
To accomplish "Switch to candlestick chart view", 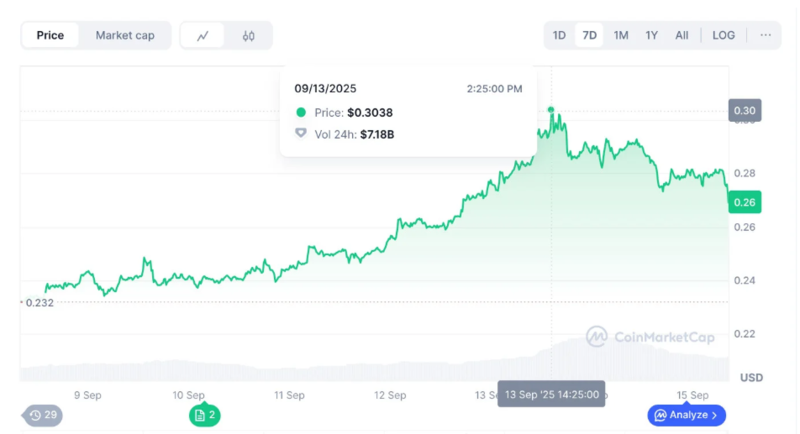I will coord(248,36).
